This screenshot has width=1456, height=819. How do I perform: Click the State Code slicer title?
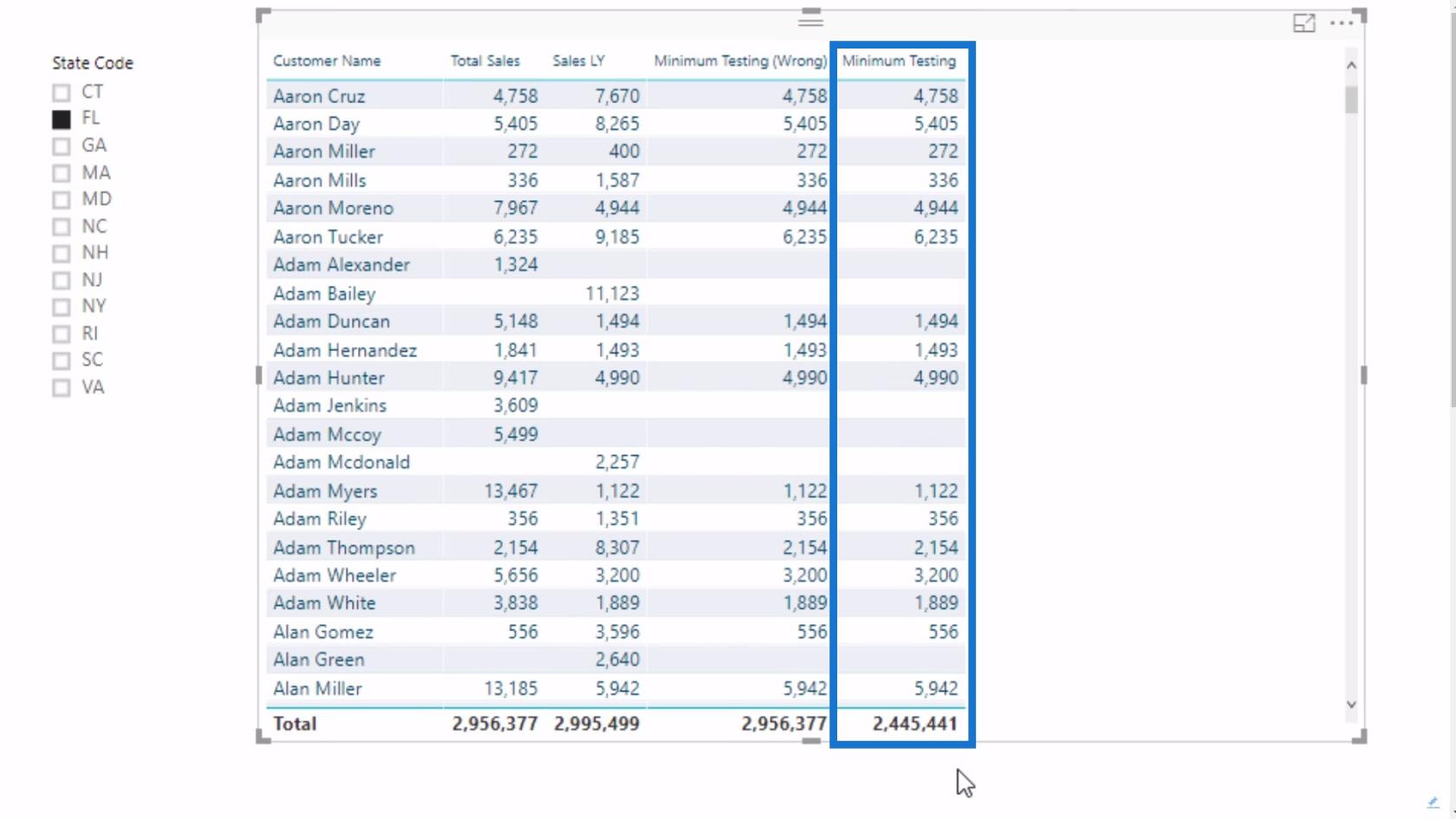pos(93,63)
